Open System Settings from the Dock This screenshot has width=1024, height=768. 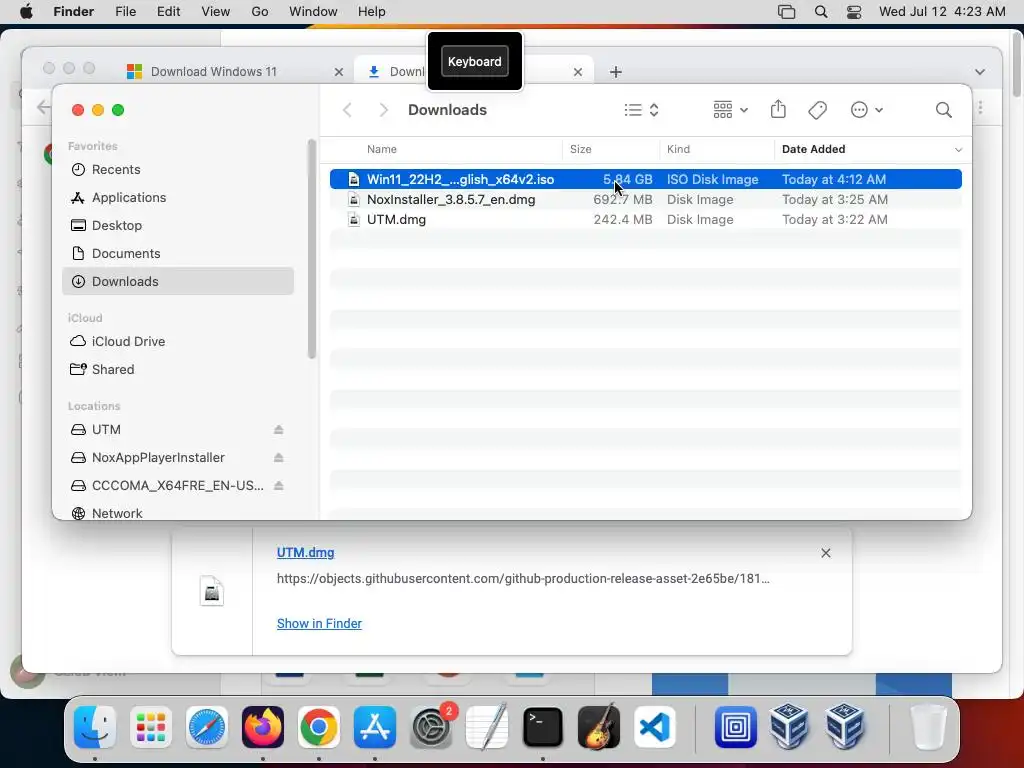click(431, 727)
